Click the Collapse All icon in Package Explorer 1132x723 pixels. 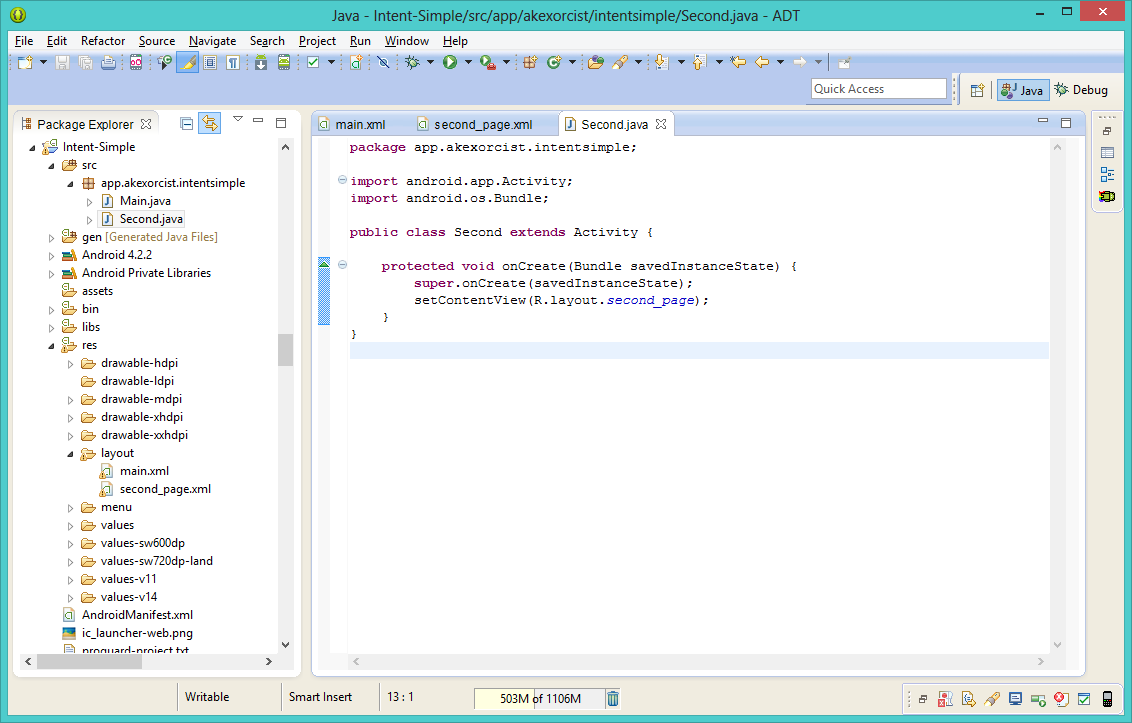186,124
